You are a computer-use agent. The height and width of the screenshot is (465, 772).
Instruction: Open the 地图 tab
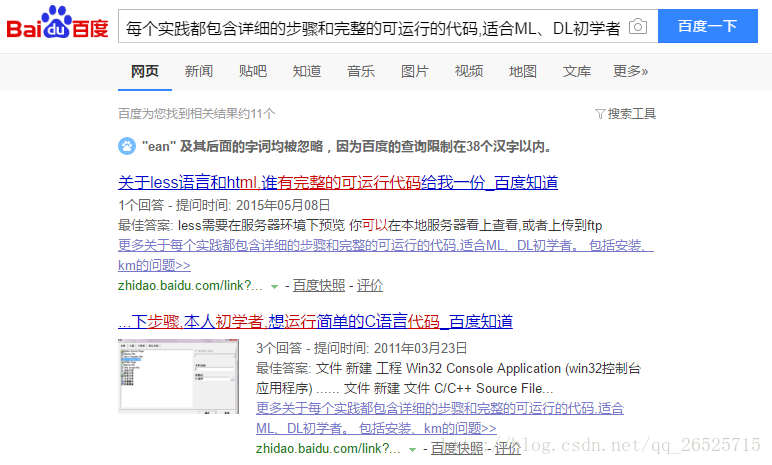coord(523,71)
